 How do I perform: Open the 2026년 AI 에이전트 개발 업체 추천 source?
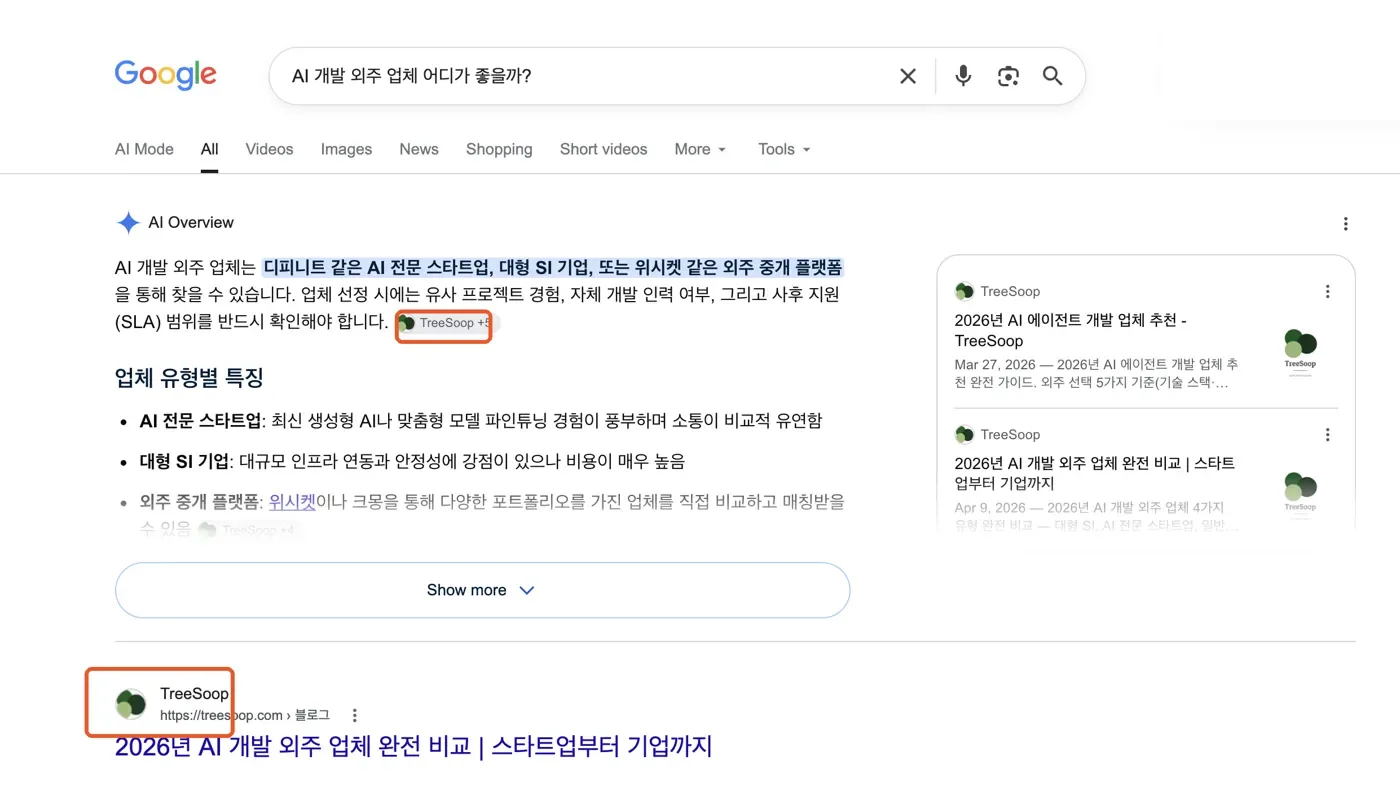point(1071,331)
